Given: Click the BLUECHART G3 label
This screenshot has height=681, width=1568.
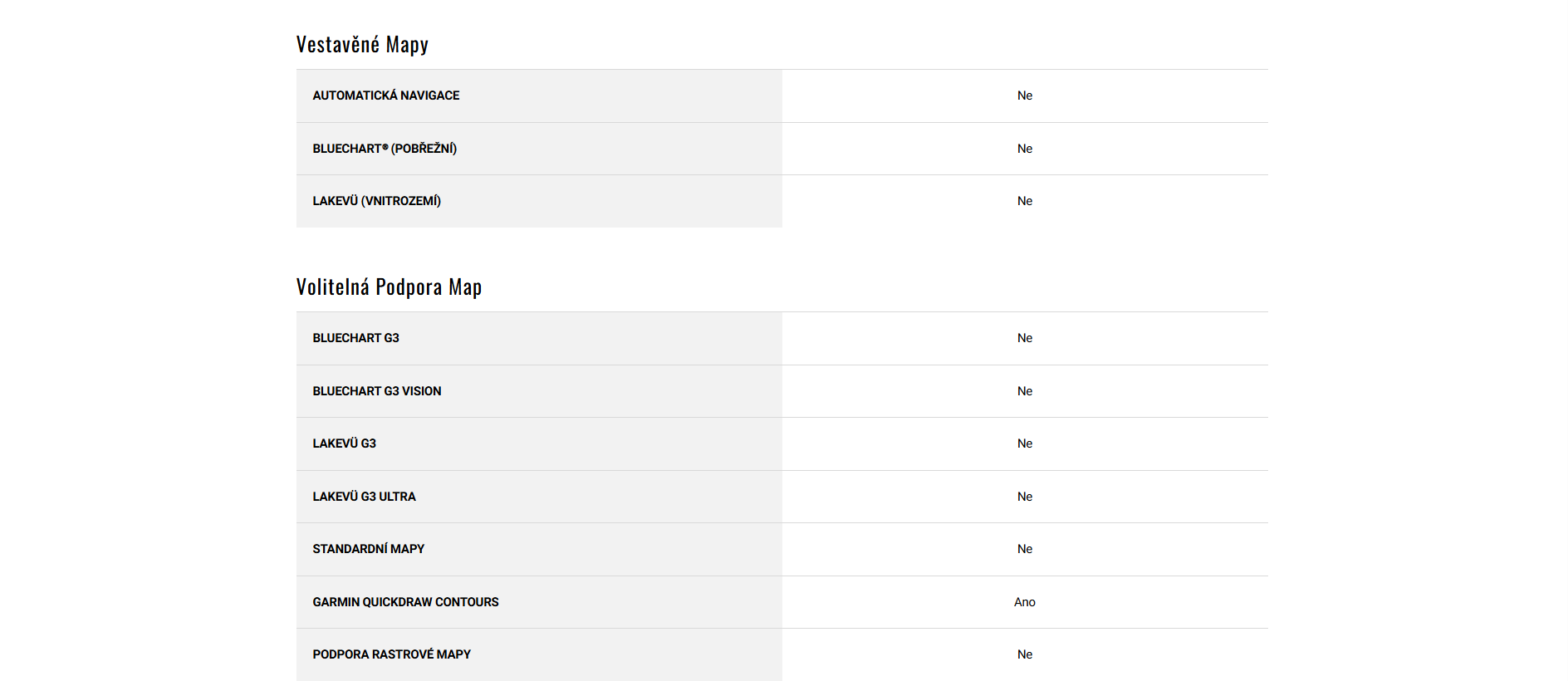Looking at the screenshot, I should (x=356, y=338).
